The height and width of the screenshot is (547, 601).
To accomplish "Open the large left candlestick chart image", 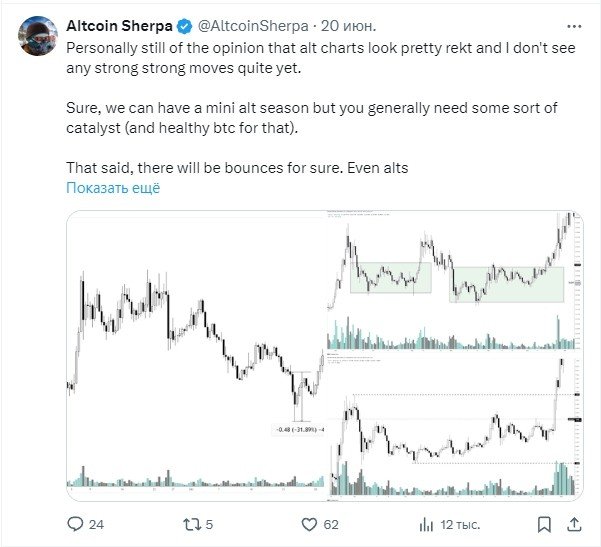I will click(196, 355).
